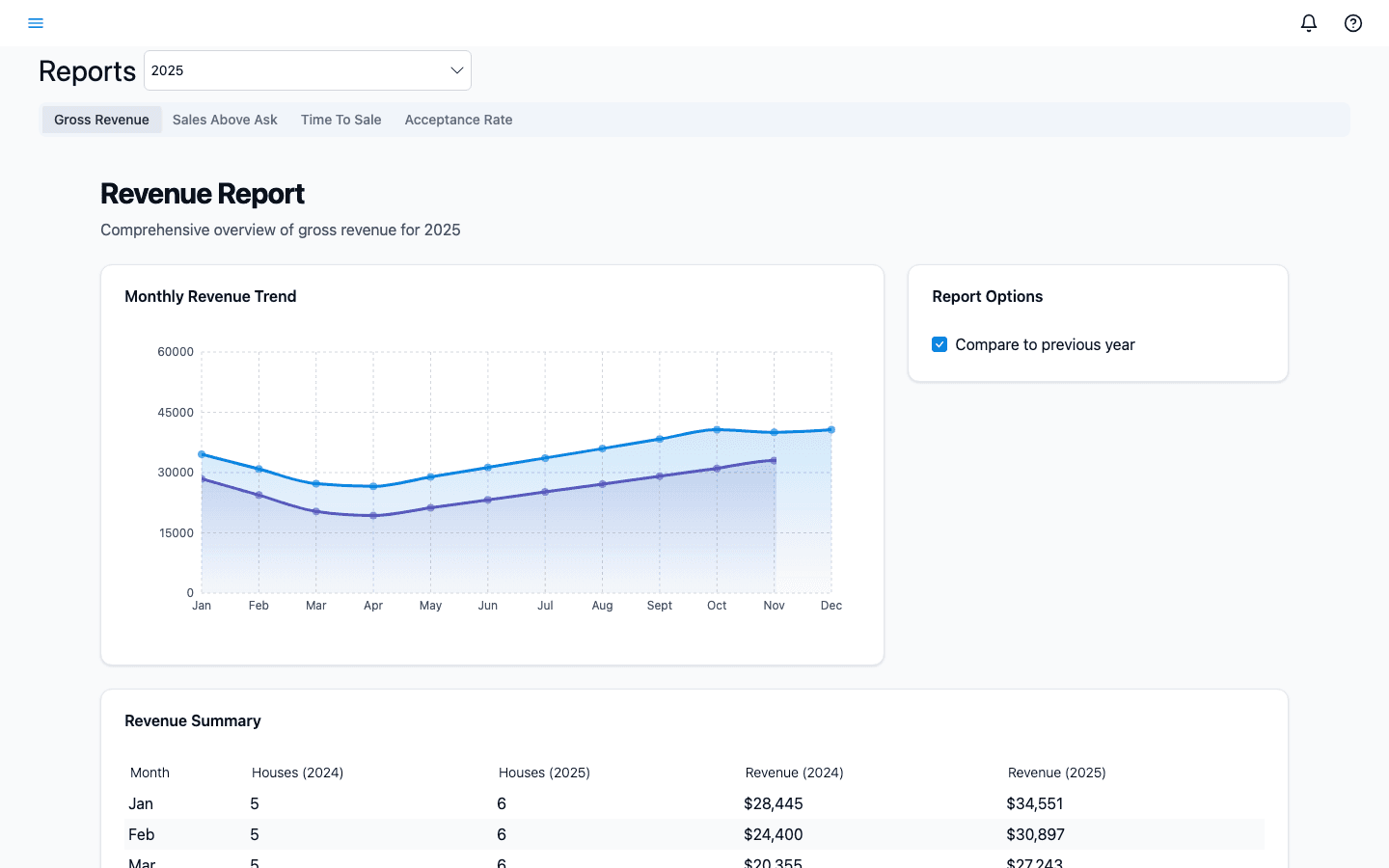Open the navigation hamburger menu
1389x868 pixels.
(x=36, y=22)
